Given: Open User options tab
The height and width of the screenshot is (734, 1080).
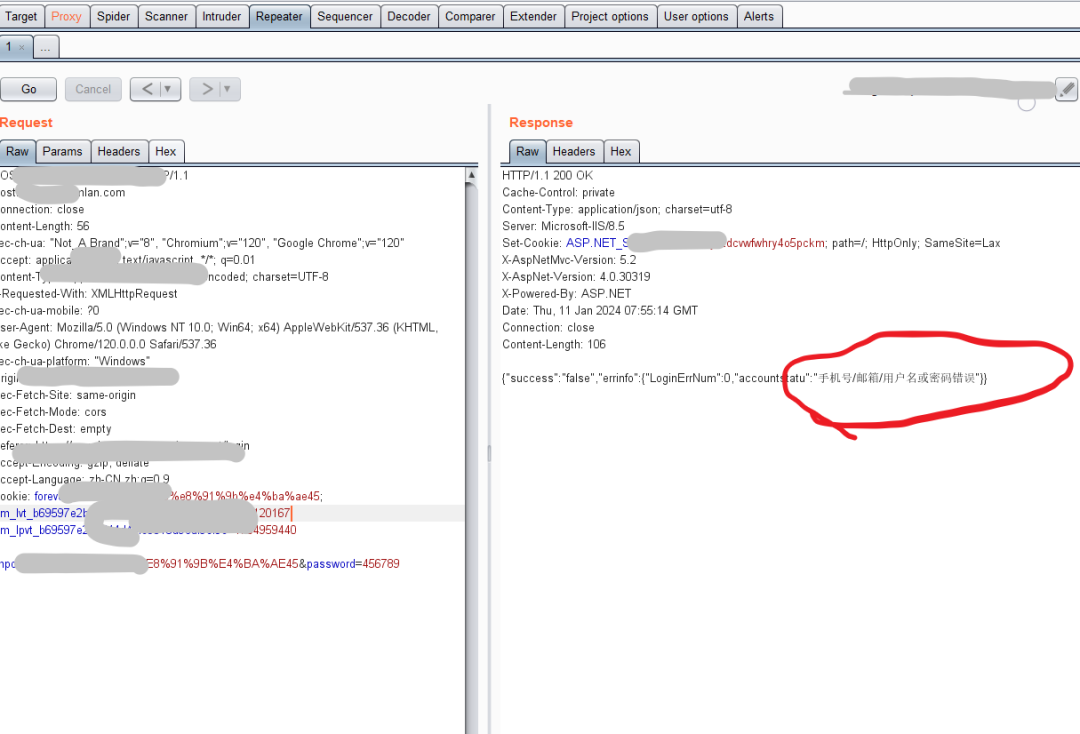Looking at the screenshot, I should tap(696, 17).
